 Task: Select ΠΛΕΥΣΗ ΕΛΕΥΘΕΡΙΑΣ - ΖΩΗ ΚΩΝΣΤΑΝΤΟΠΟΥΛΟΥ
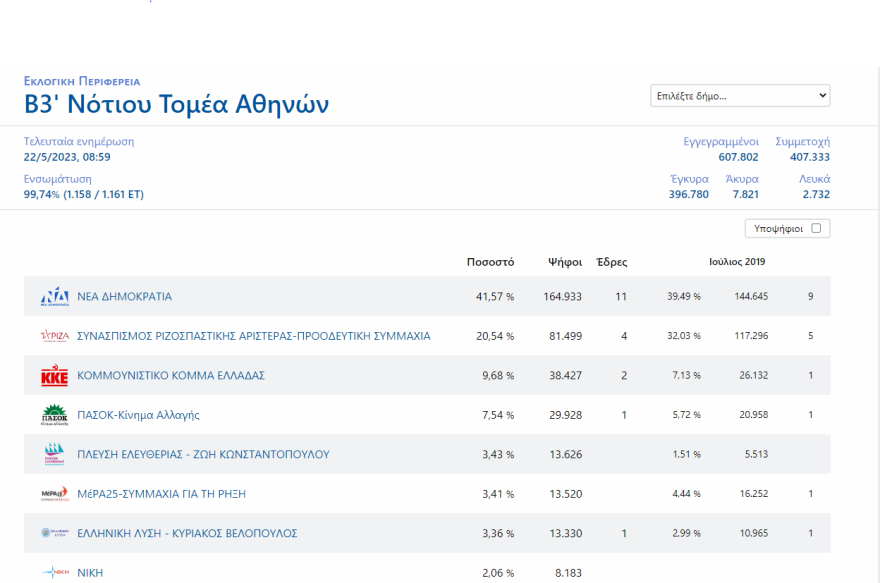(x=203, y=454)
